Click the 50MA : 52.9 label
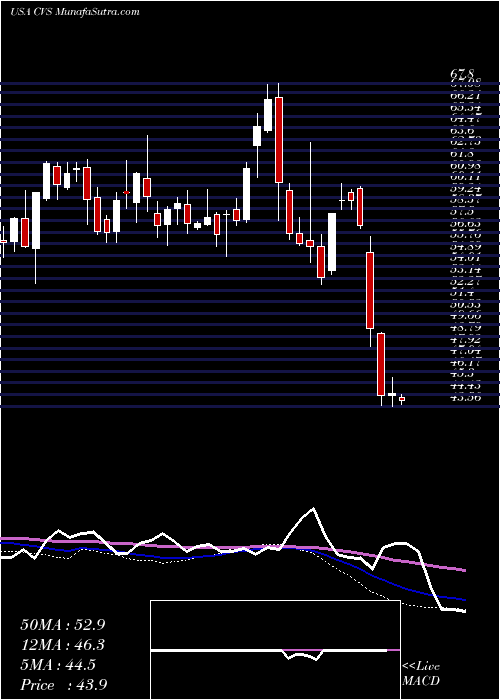Screen dimensions: 500x700 (63, 624)
